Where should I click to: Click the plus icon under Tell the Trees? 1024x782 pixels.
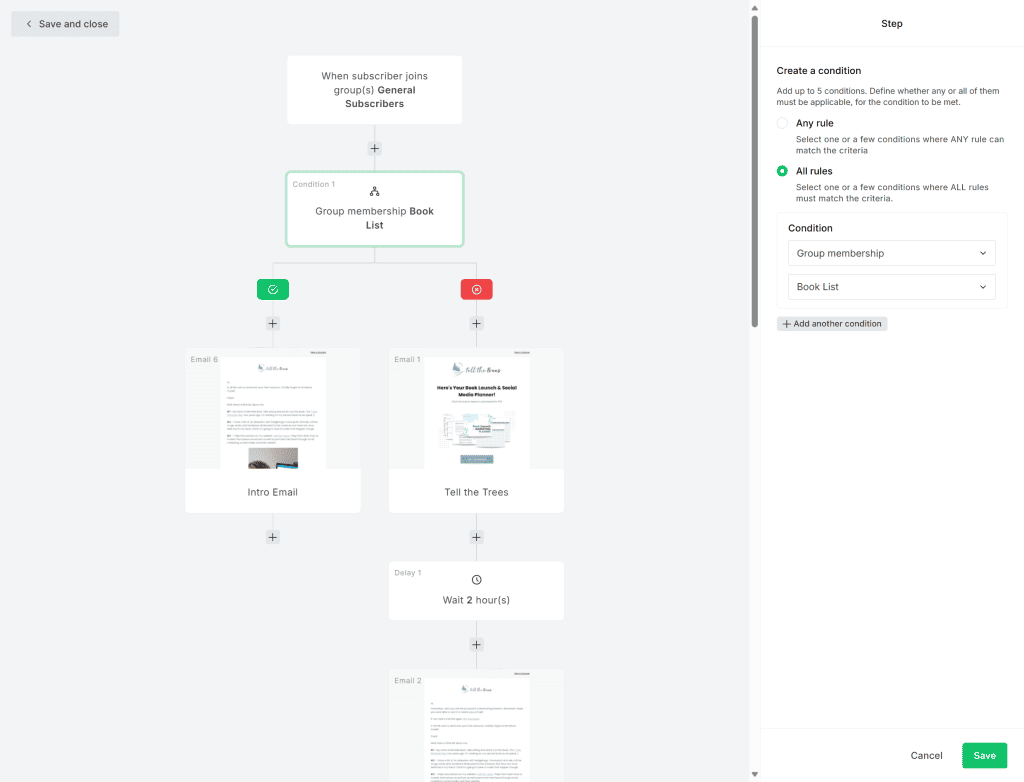pos(476,536)
